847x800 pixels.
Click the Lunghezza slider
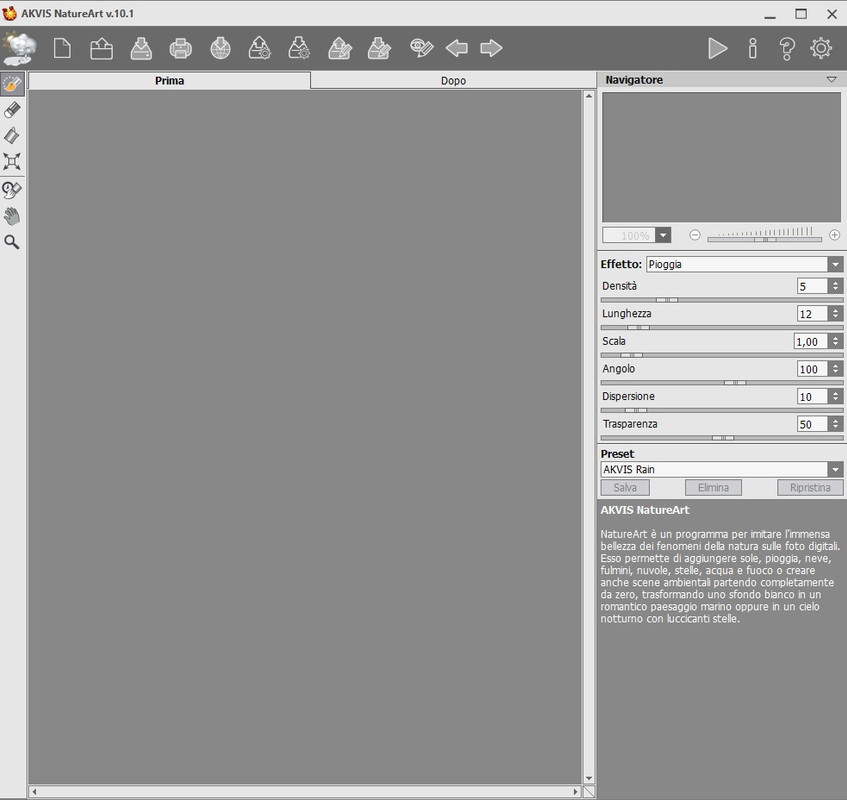tap(722, 327)
